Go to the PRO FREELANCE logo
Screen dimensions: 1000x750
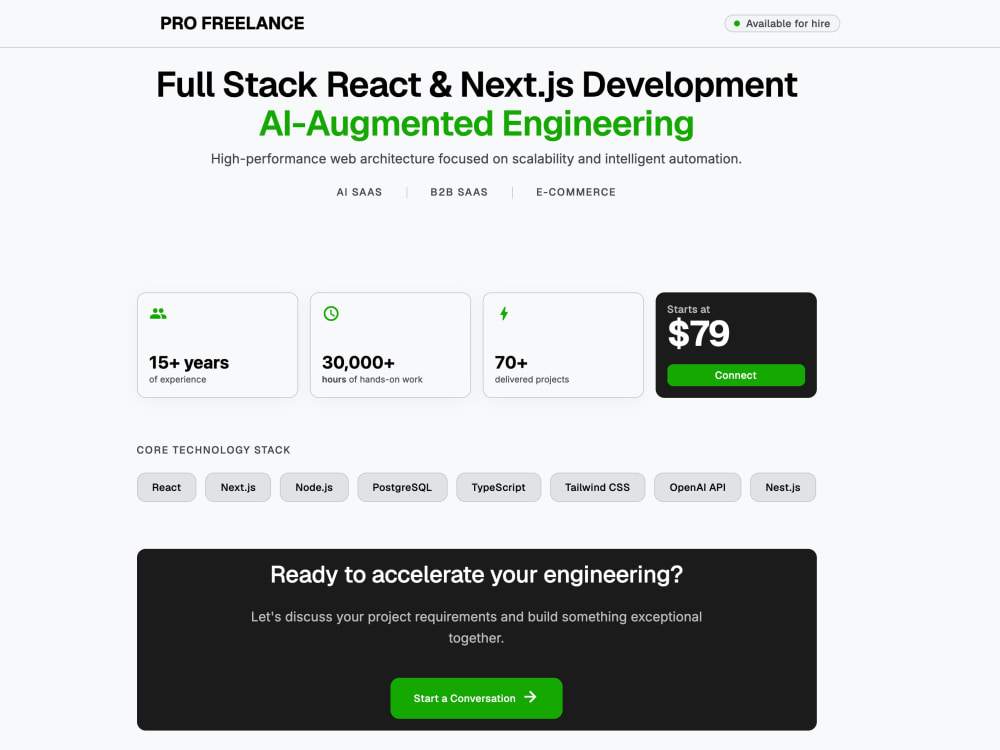tap(232, 24)
